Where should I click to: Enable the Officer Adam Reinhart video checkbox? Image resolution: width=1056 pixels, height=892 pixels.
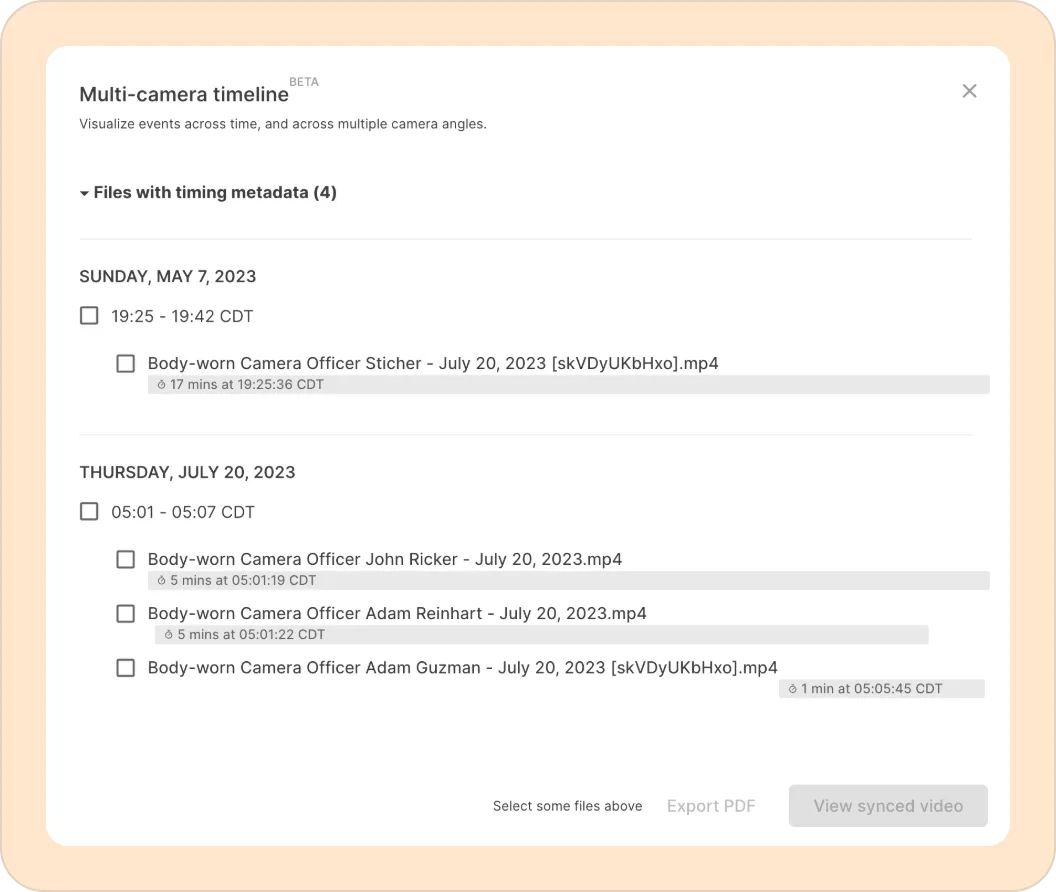point(125,613)
